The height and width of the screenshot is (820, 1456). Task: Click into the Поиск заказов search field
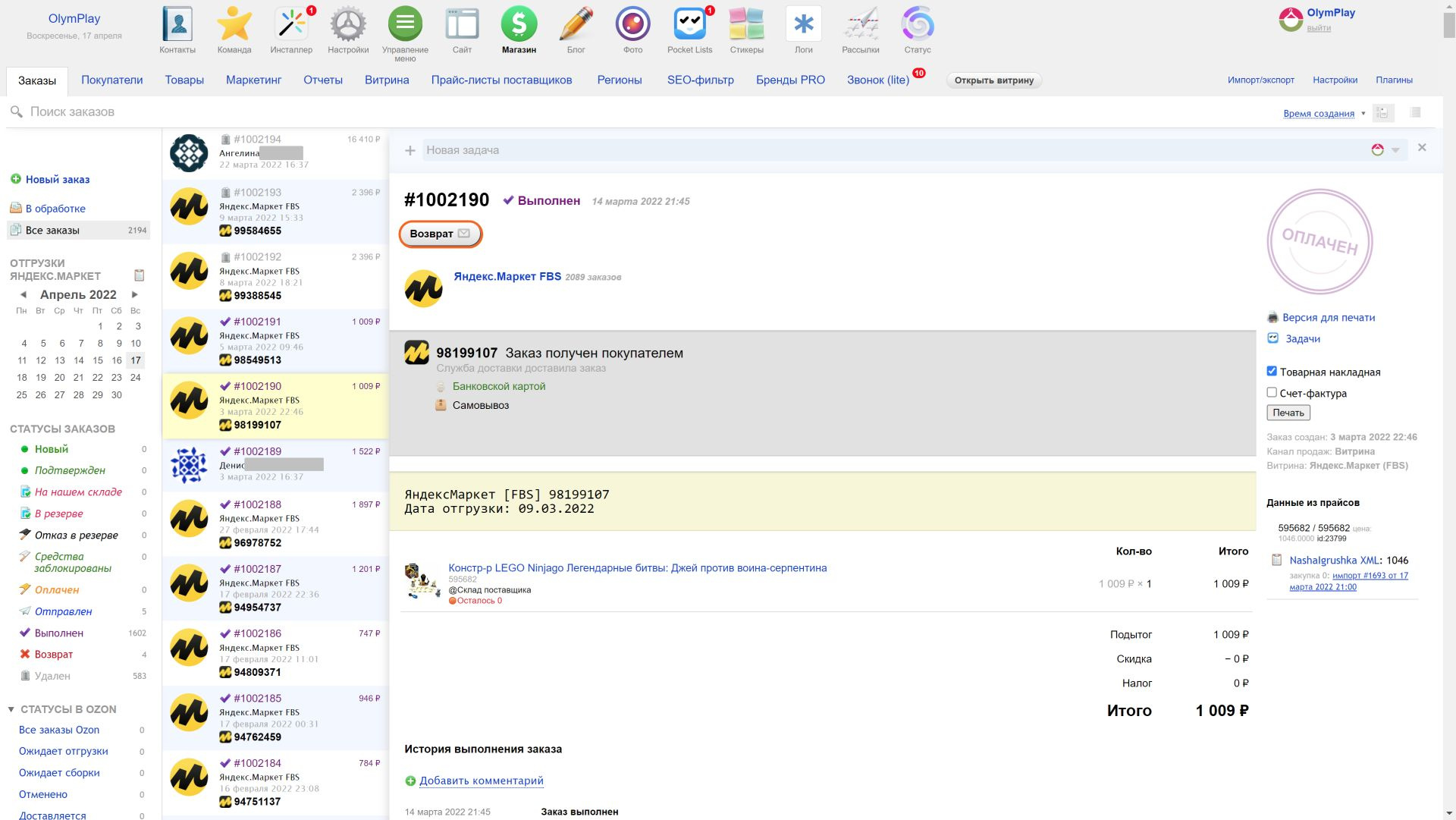click(227, 112)
